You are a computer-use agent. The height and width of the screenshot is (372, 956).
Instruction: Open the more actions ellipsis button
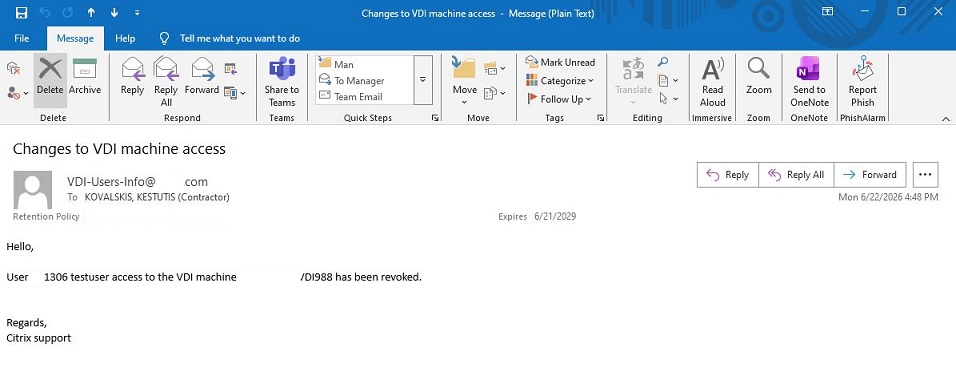point(925,175)
